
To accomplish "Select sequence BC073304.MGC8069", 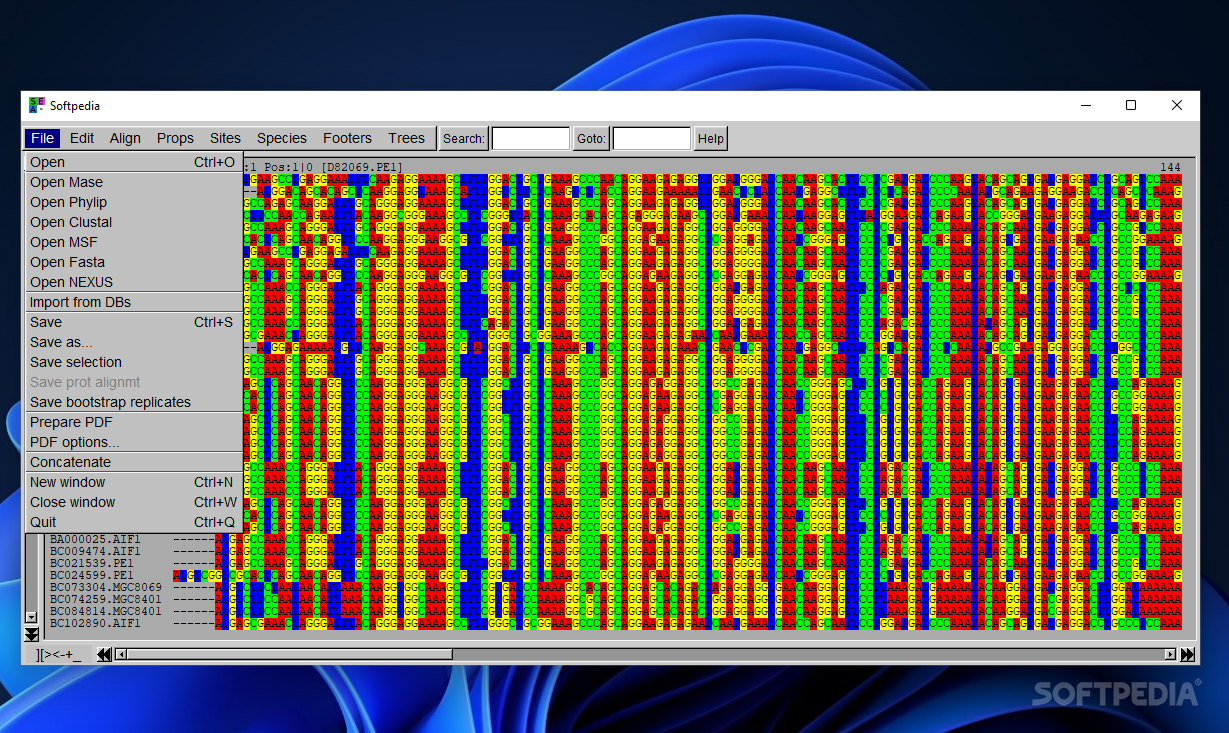I will pyautogui.click(x=106, y=588).
